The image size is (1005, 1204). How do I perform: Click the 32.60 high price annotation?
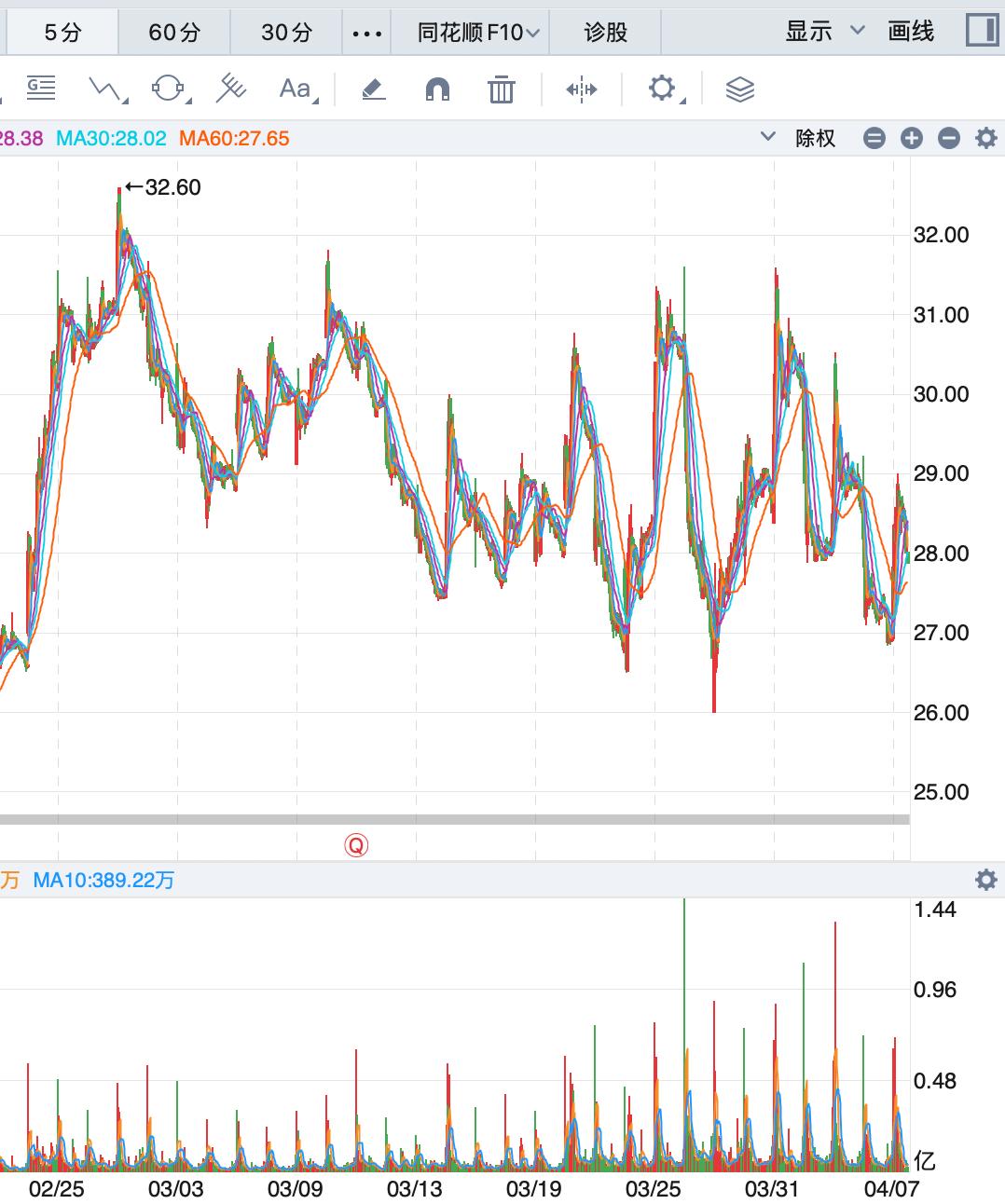click(x=163, y=187)
